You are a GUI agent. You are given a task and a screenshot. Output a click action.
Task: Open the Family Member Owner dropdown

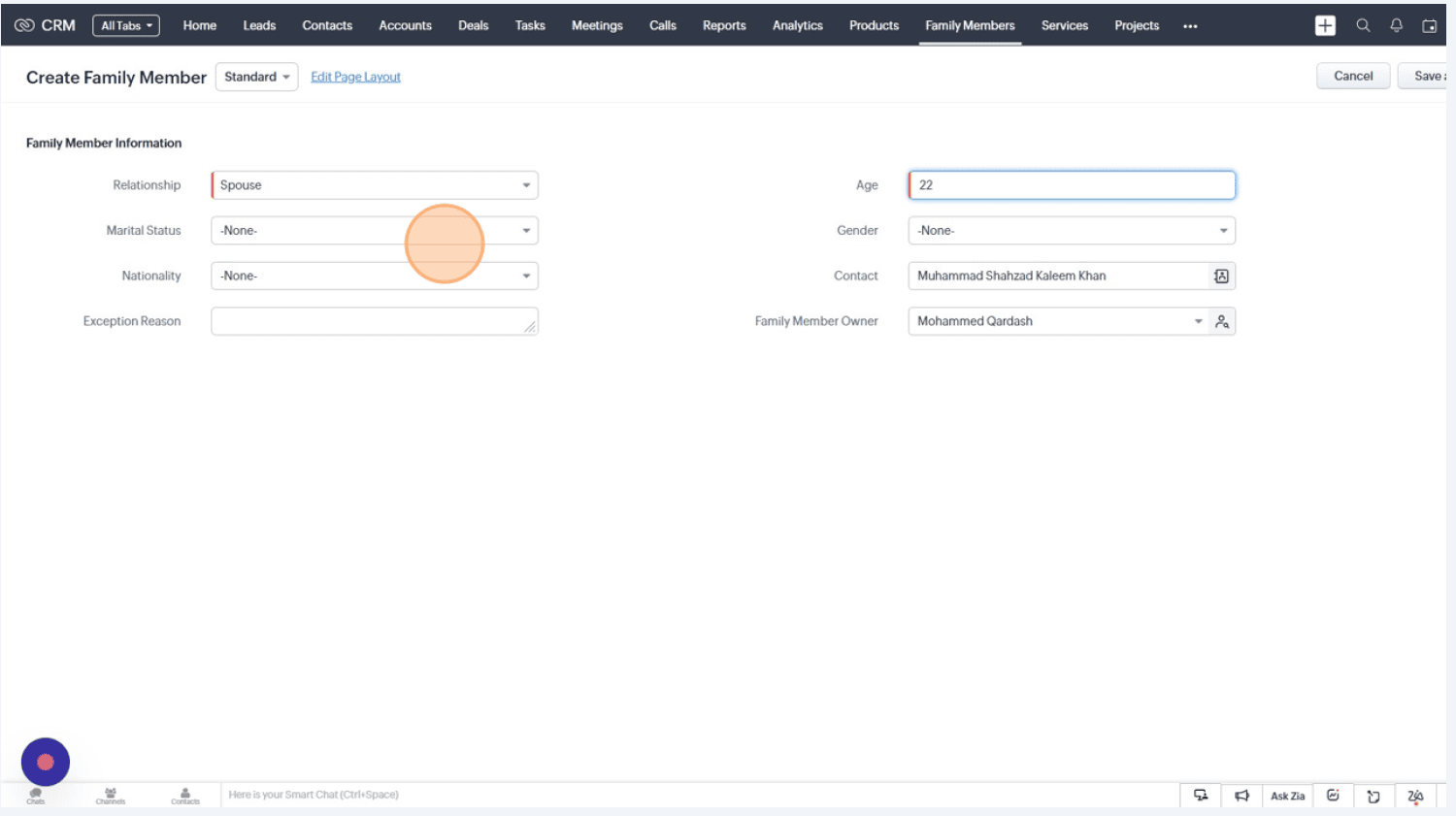1058,321
